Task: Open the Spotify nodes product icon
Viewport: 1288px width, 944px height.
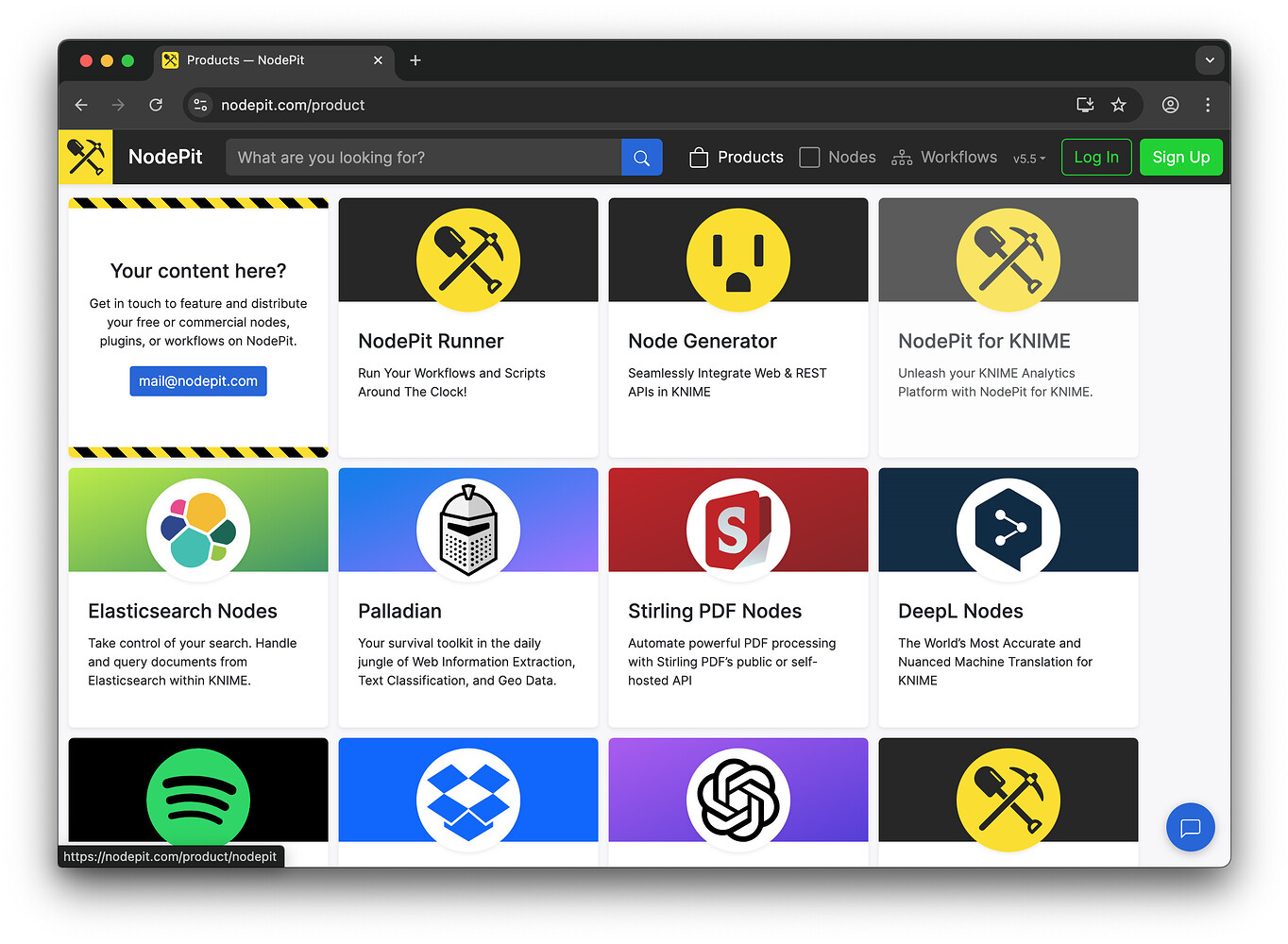Action: click(x=197, y=799)
